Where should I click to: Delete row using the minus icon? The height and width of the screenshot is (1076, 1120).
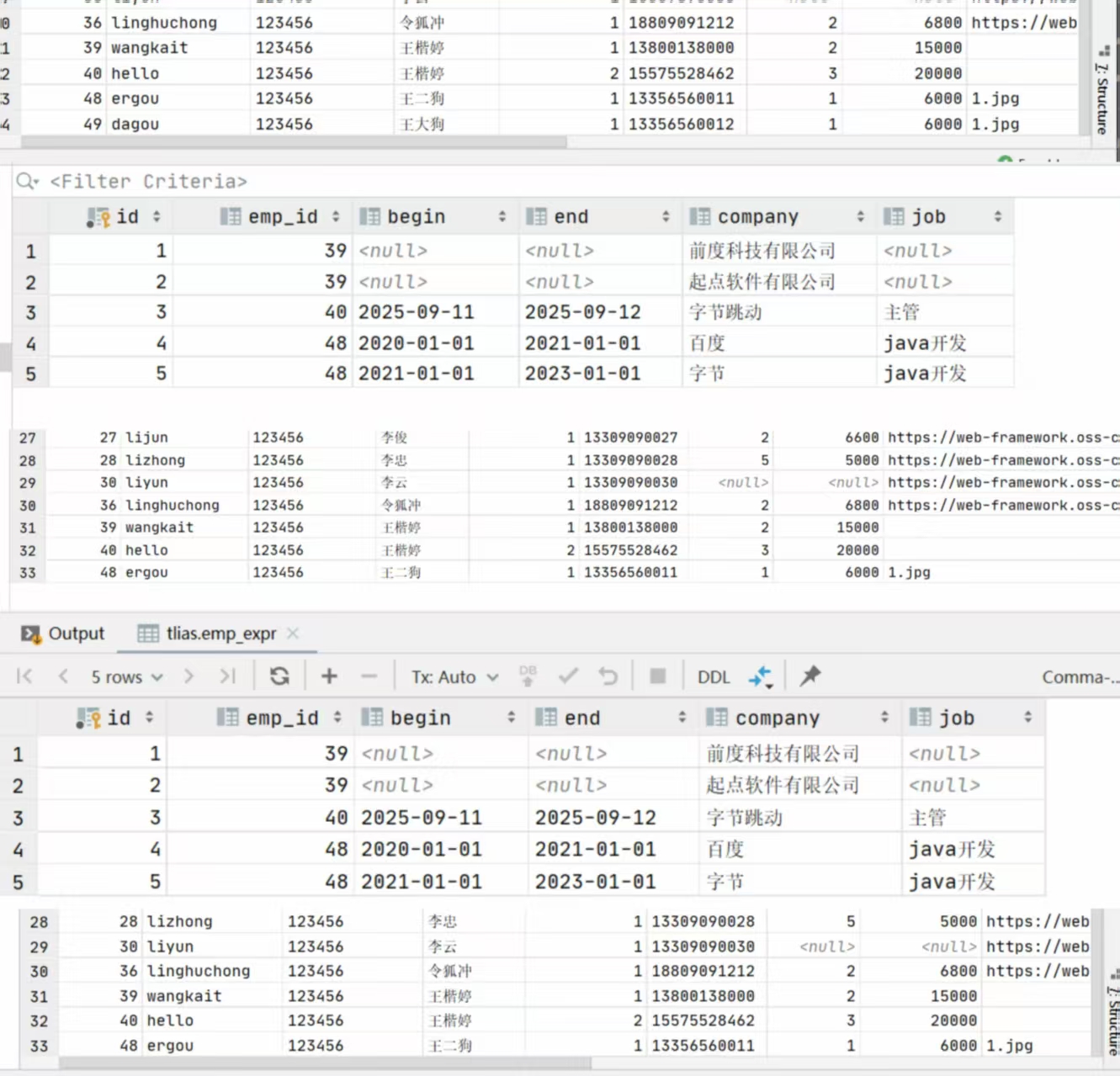click(369, 676)
